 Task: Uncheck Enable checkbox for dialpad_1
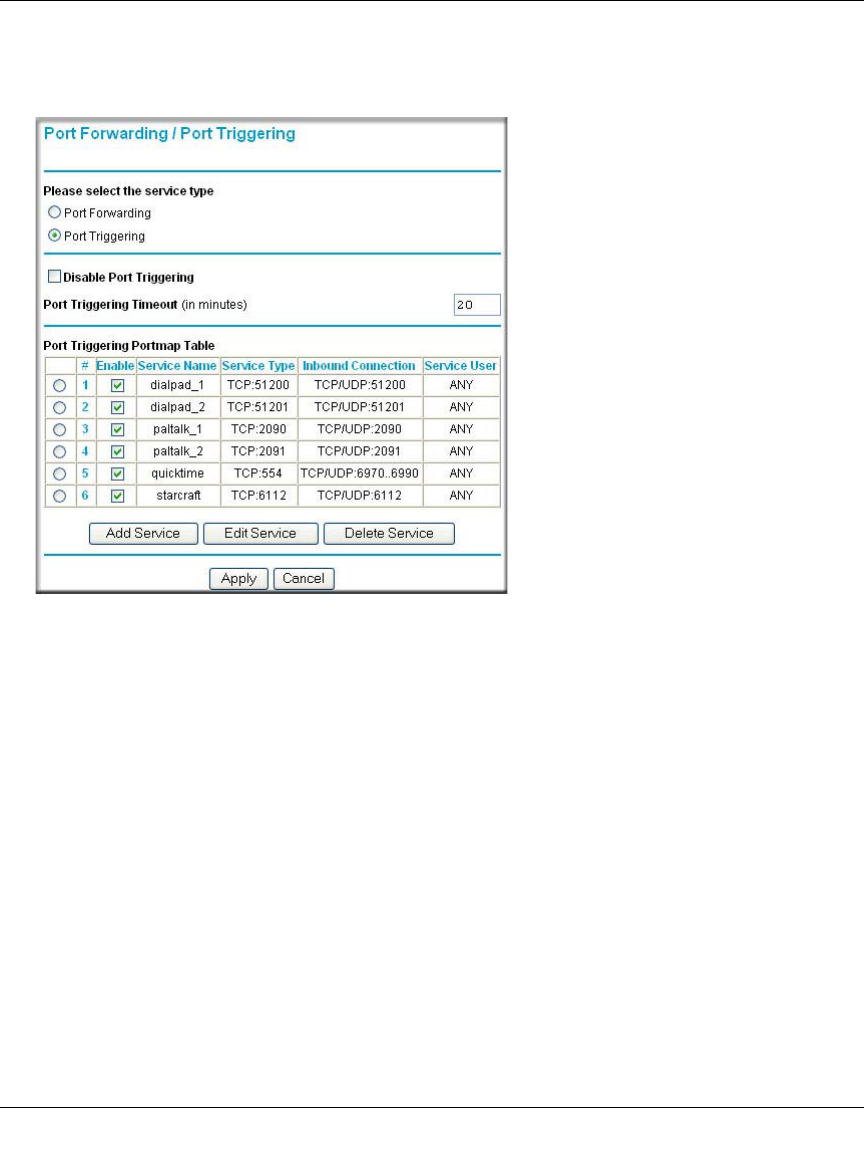click(x=117, y=386)
